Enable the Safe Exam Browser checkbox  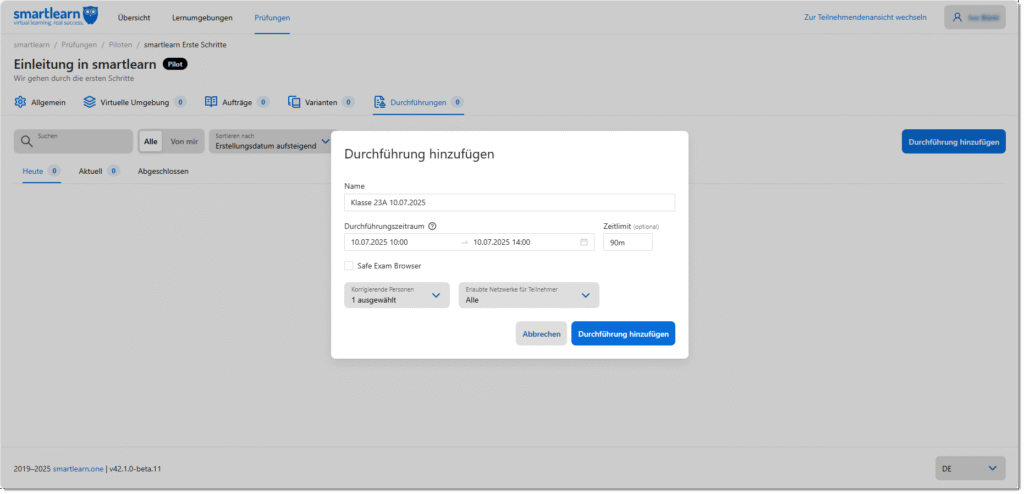(349, 266)
